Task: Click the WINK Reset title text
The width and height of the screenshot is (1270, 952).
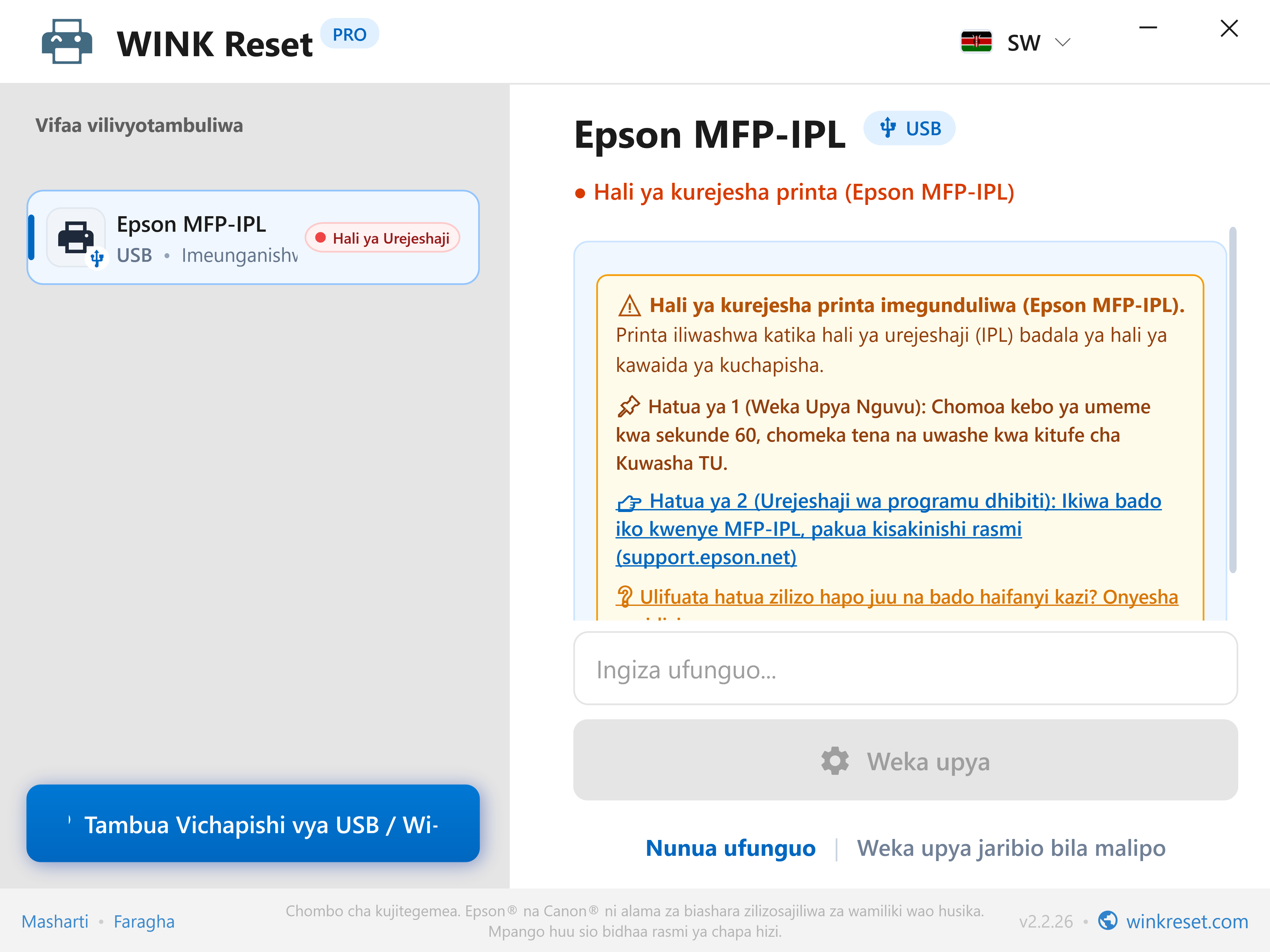Action: coord(215,44)
